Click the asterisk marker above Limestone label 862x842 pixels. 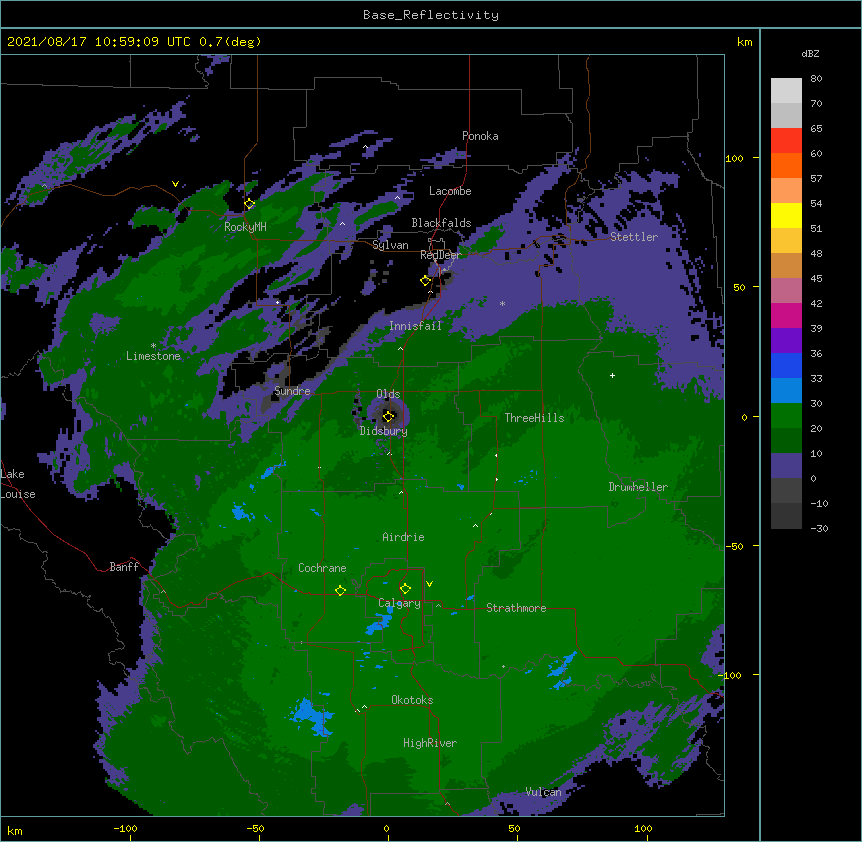pyautogui.click(x=153, y=346)
